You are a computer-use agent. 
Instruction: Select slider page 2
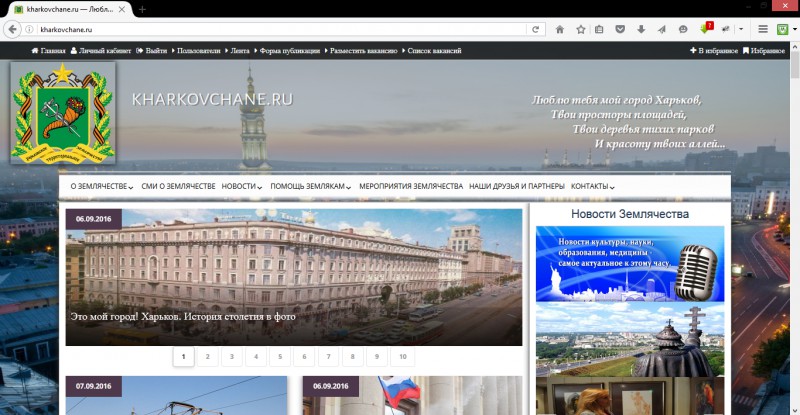(208, 356)
